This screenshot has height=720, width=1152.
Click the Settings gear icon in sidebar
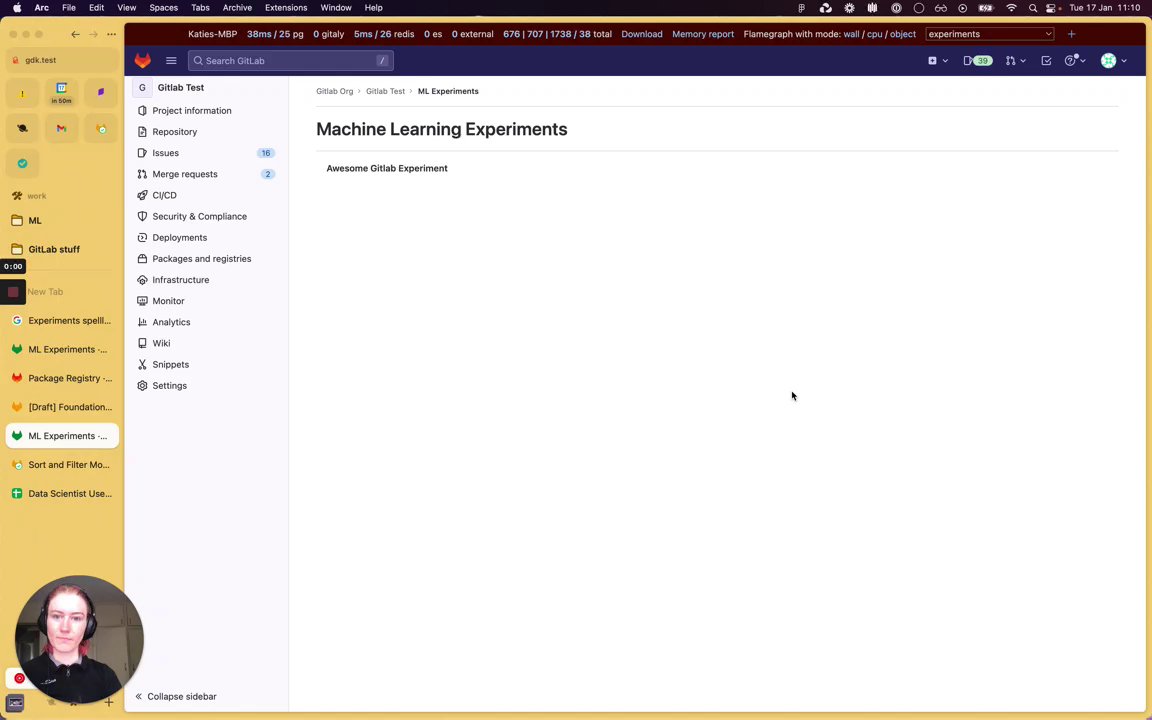click(x=143, y=386)
